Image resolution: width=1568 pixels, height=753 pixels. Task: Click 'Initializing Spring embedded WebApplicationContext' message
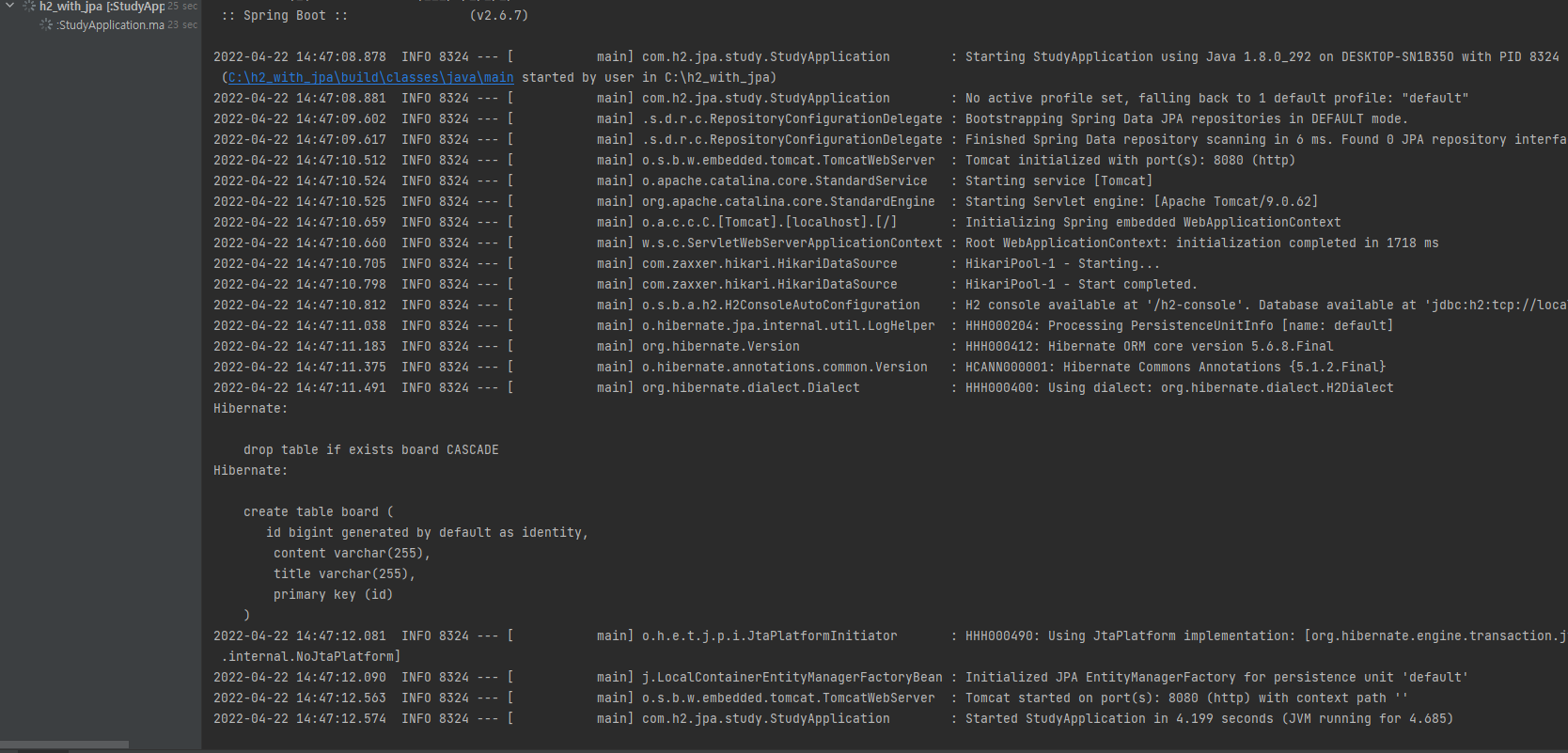(1152, 222)
